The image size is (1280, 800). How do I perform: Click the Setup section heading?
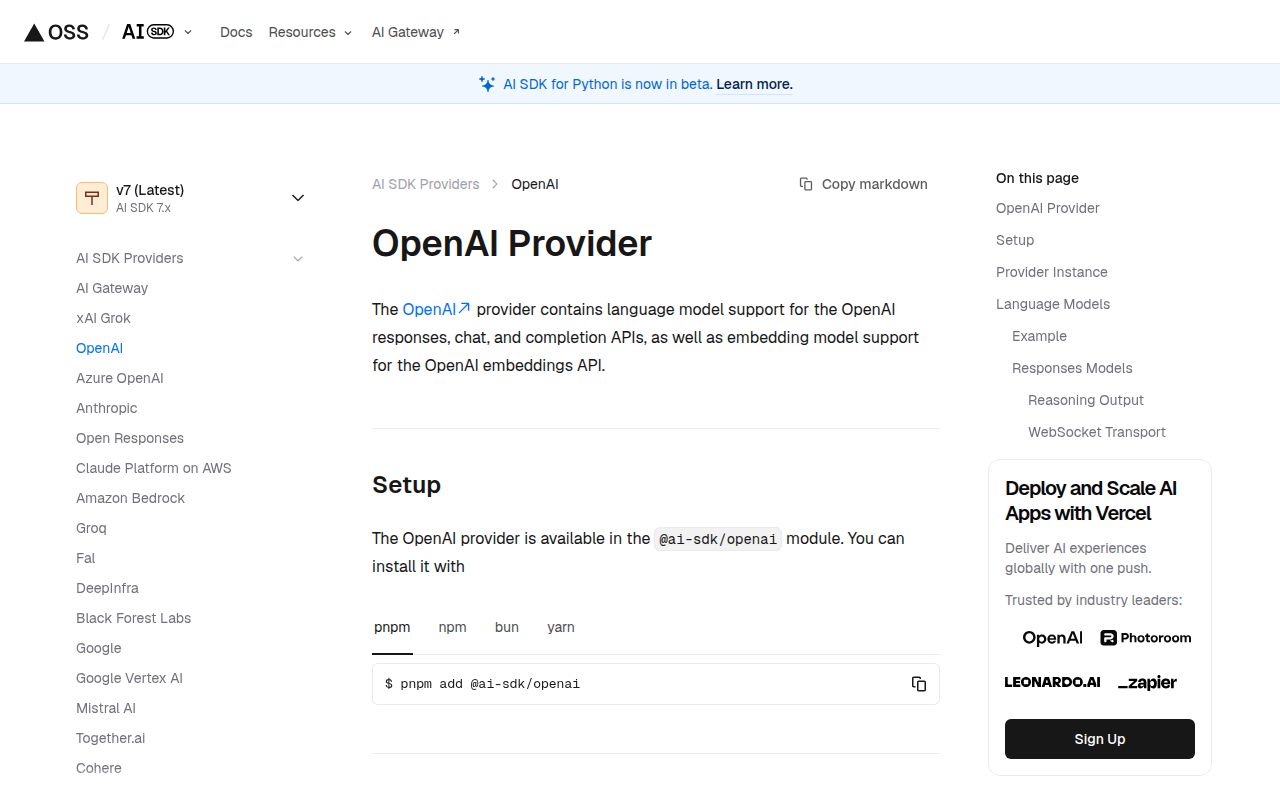(x=407, y=485)
